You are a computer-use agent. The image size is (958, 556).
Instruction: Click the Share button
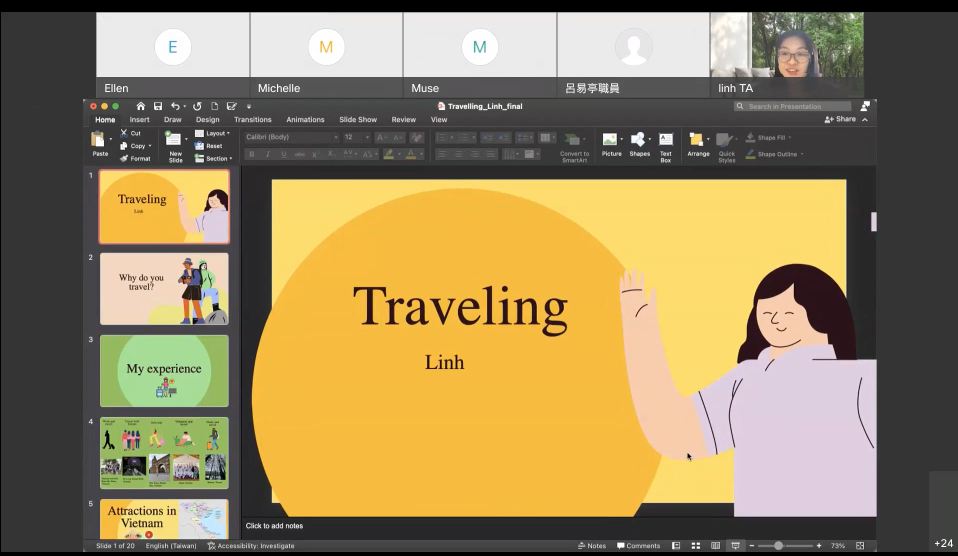(x=840, y=119)
